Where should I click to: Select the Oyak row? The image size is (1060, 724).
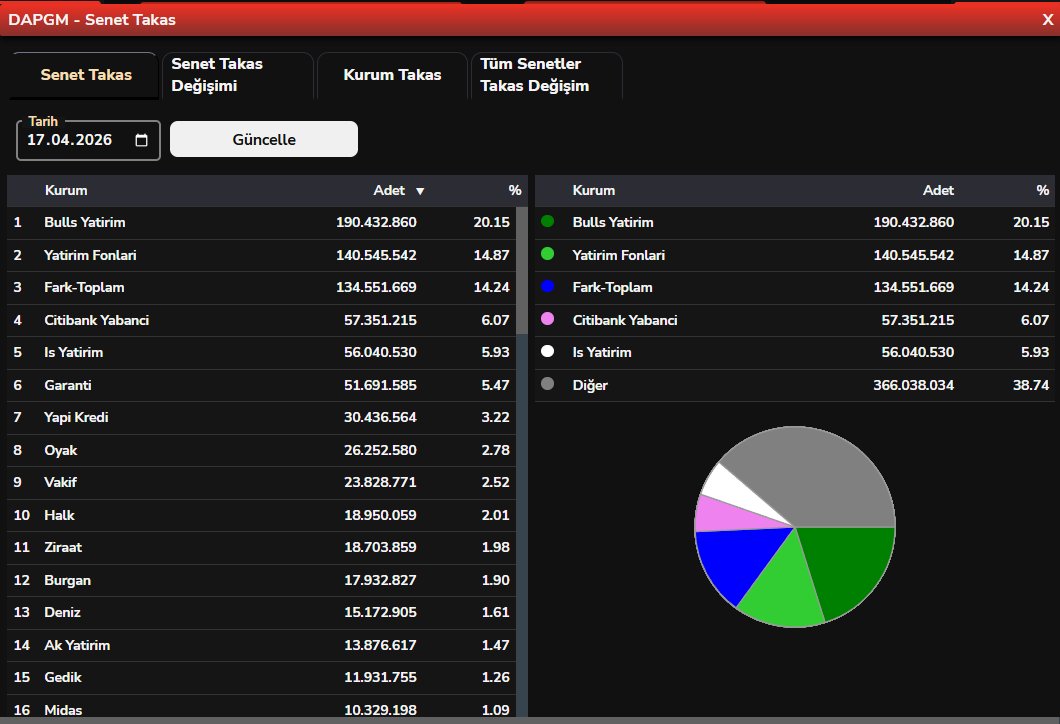pos(261,450)
